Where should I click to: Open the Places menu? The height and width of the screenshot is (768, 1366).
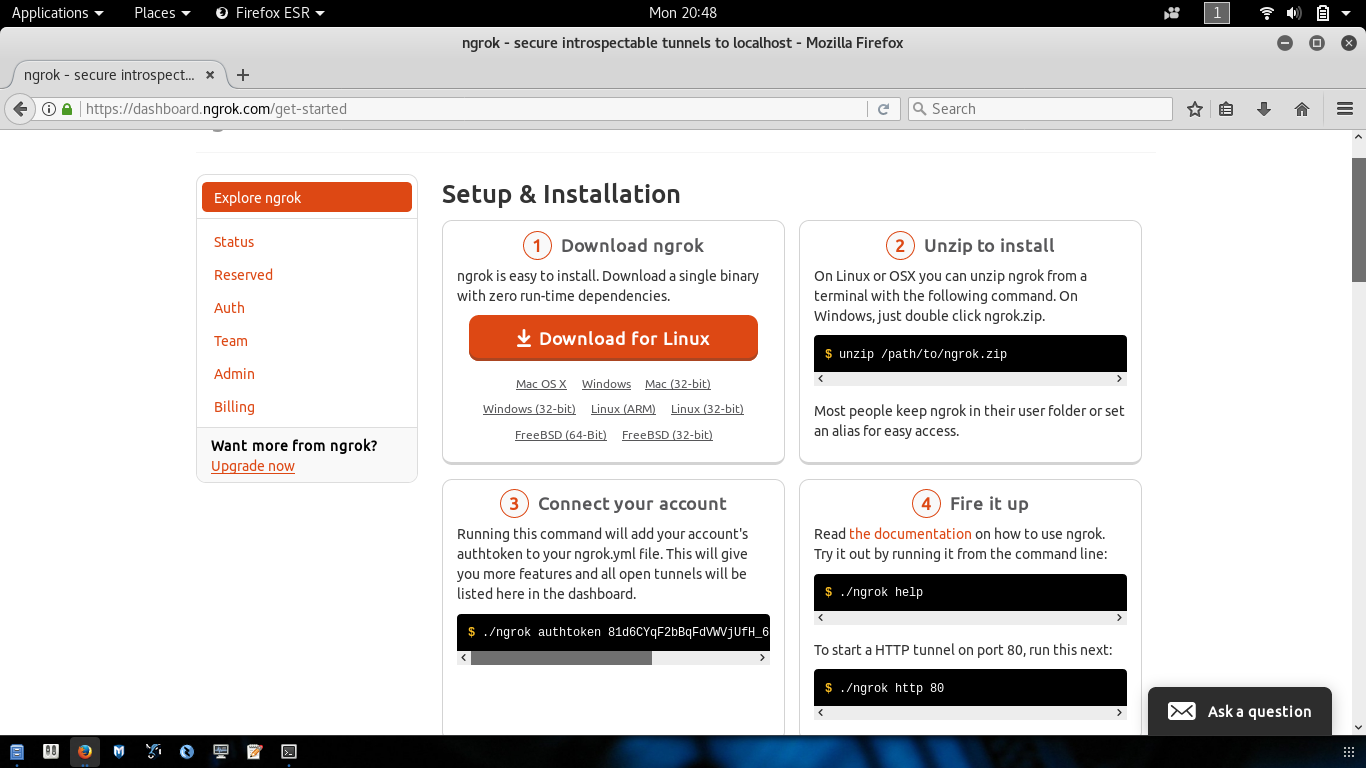point(162,13)
